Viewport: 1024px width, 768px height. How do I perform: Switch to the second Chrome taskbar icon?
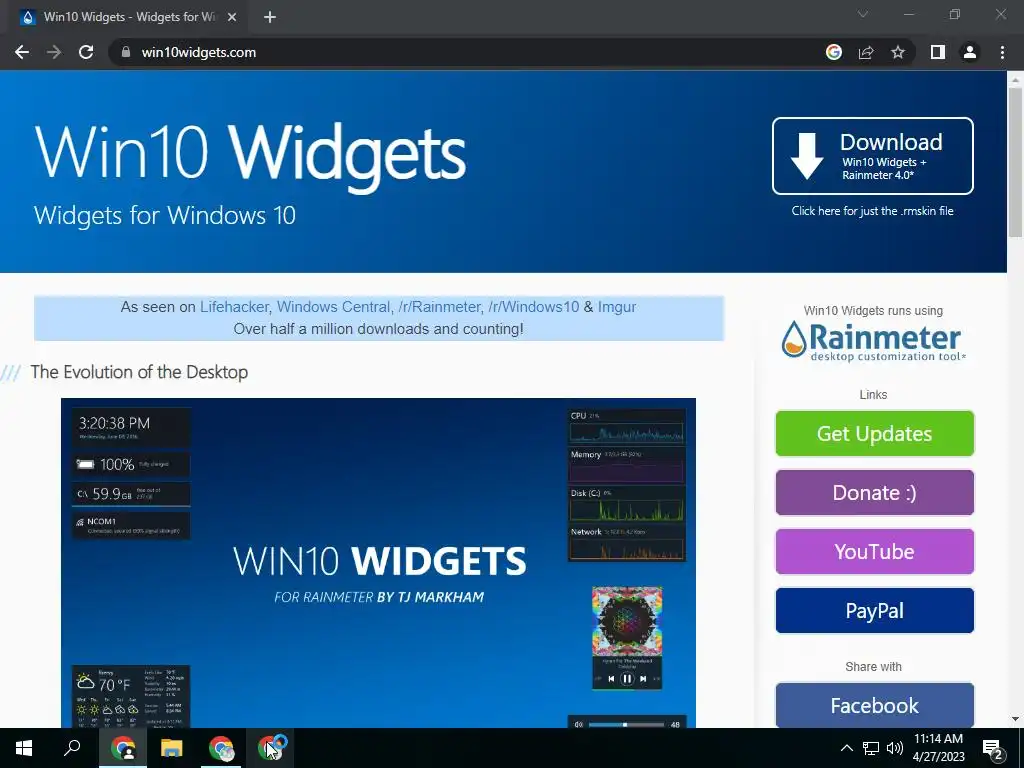(221, 748)
